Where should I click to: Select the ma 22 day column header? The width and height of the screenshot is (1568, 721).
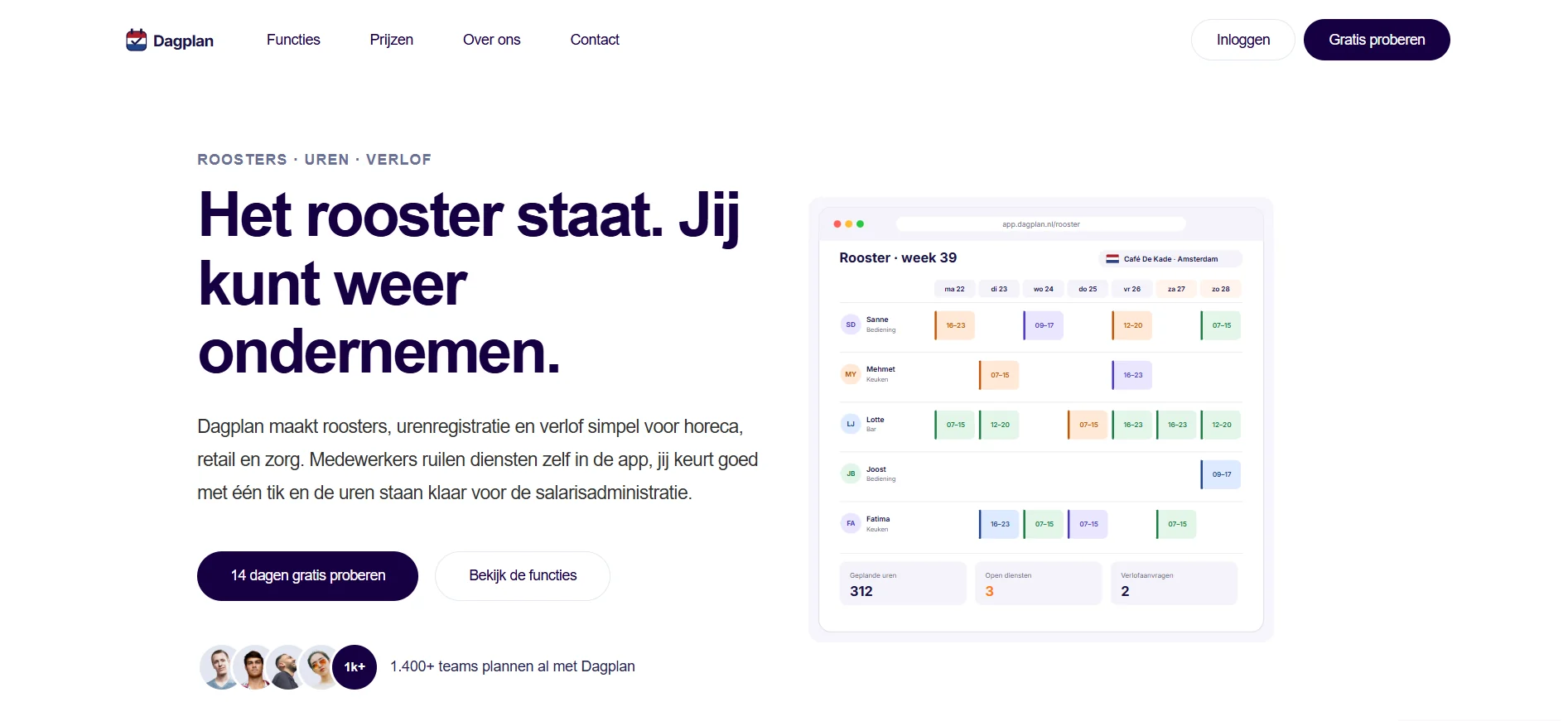tap(955, 289)
